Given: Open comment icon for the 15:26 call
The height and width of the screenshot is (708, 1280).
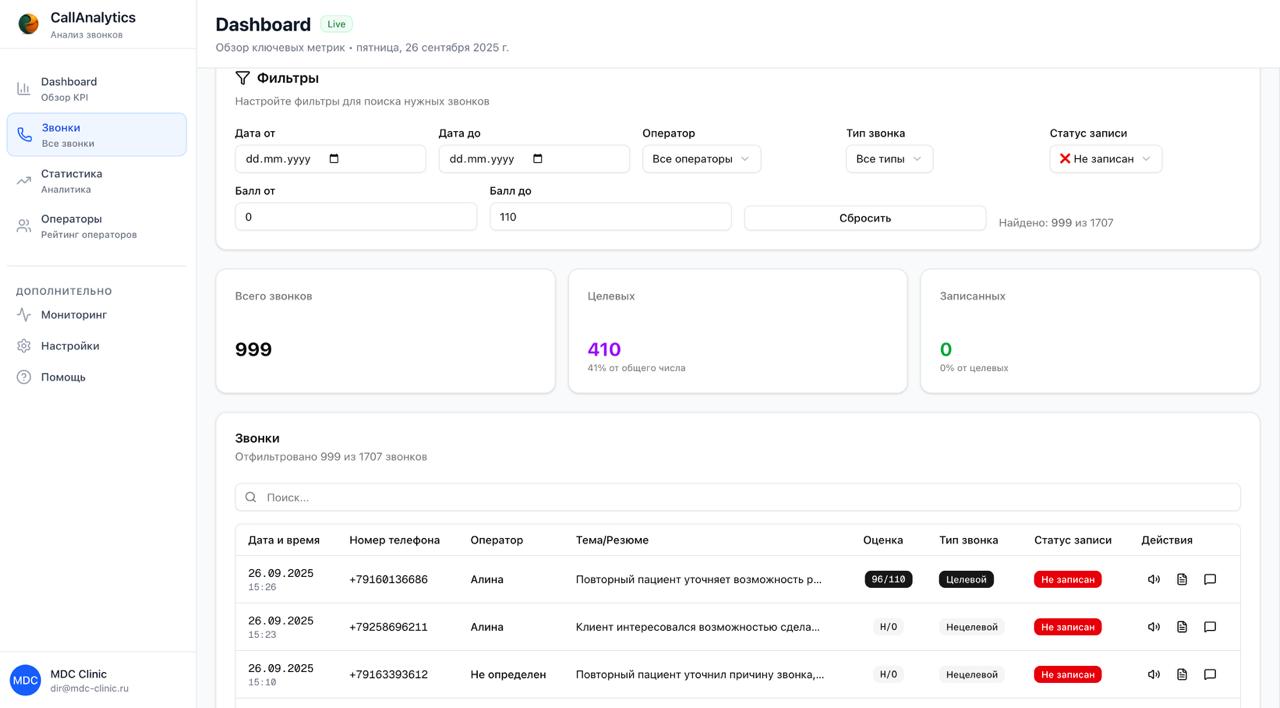Looking at the screenshot, I should pos(1210,579).
